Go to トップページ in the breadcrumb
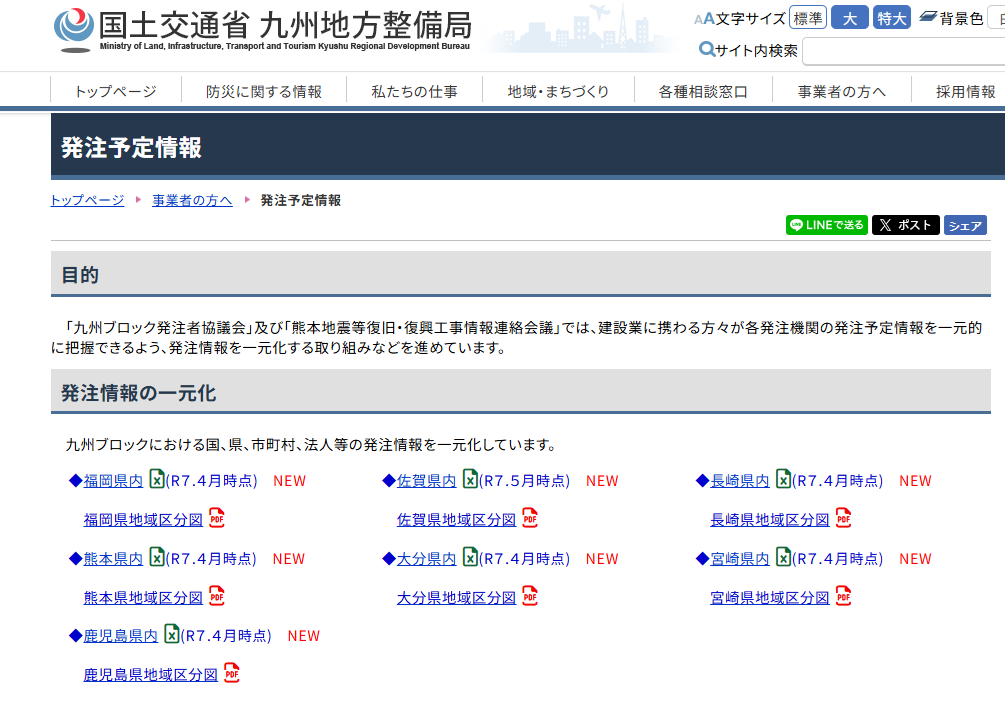The width and height of the screenshot is (1005, 708). (87, 200)
